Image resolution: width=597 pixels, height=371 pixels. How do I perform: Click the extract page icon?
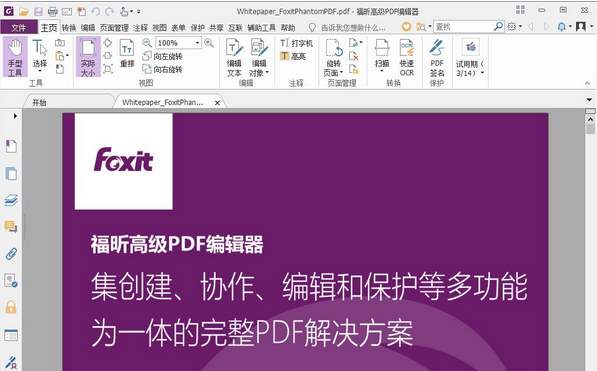click(x=354, y=69)
